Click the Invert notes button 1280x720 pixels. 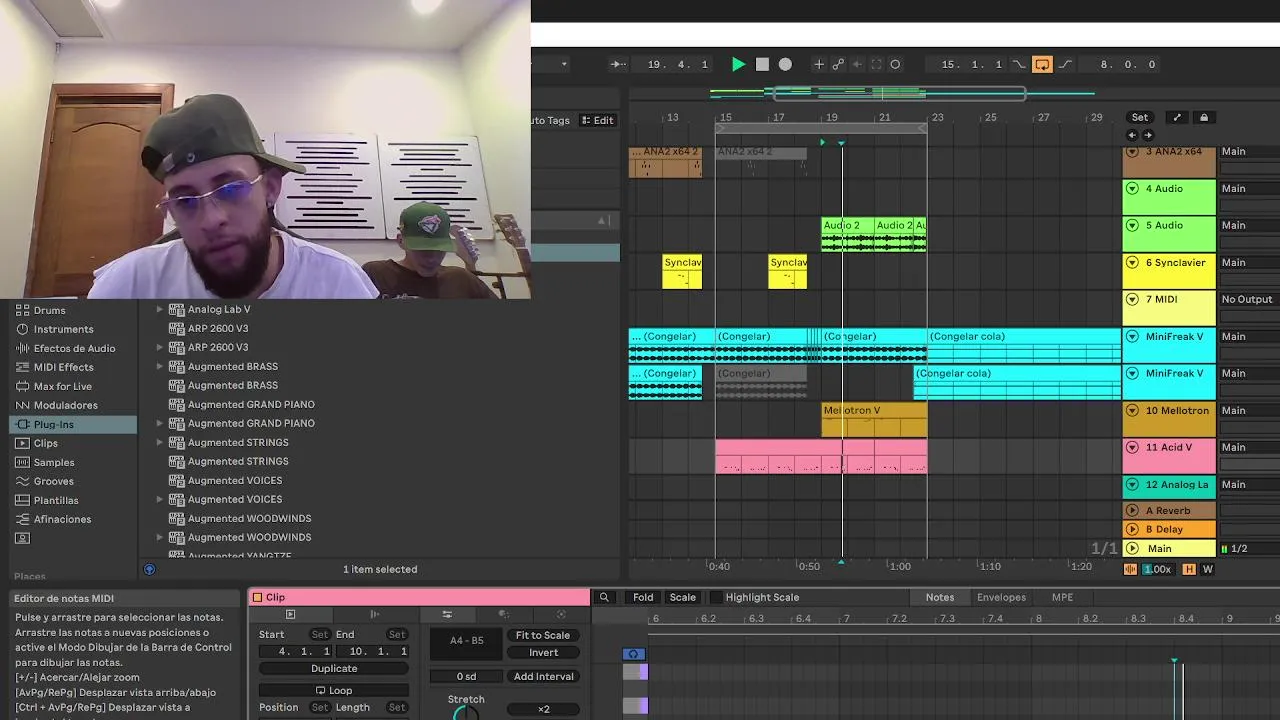click(x=543, y=652)
